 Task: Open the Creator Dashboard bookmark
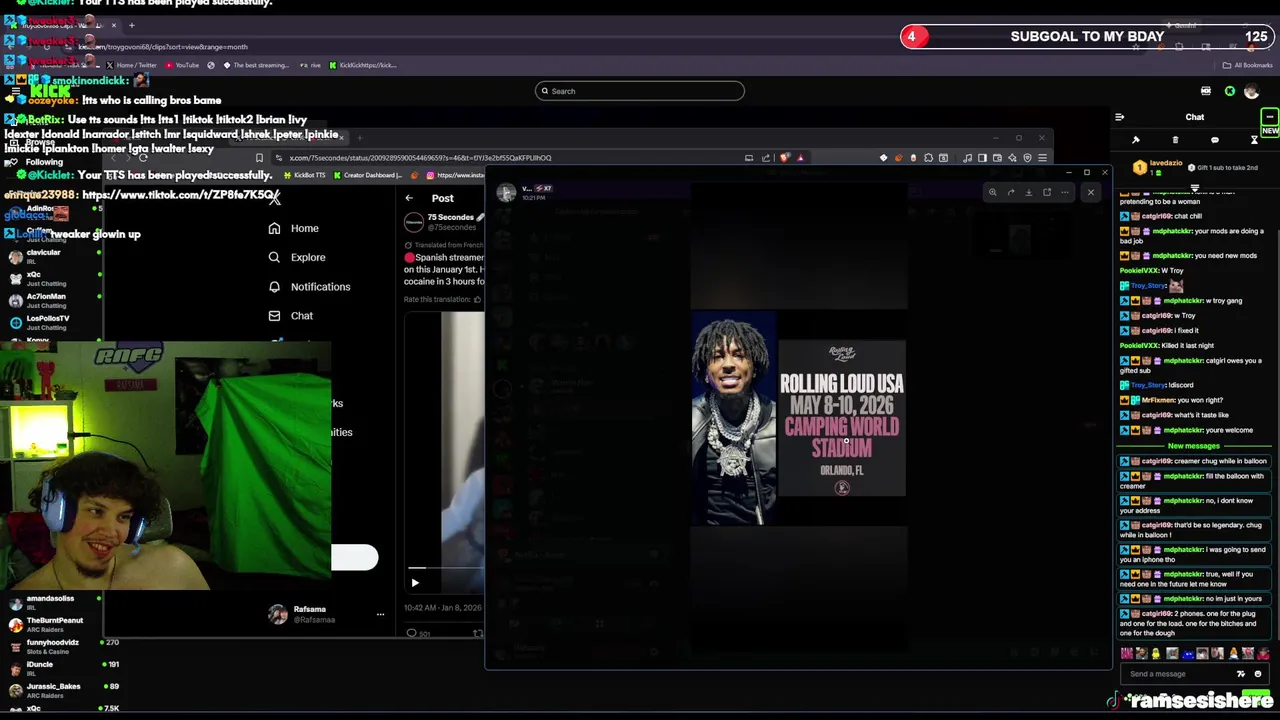[368, 175]
